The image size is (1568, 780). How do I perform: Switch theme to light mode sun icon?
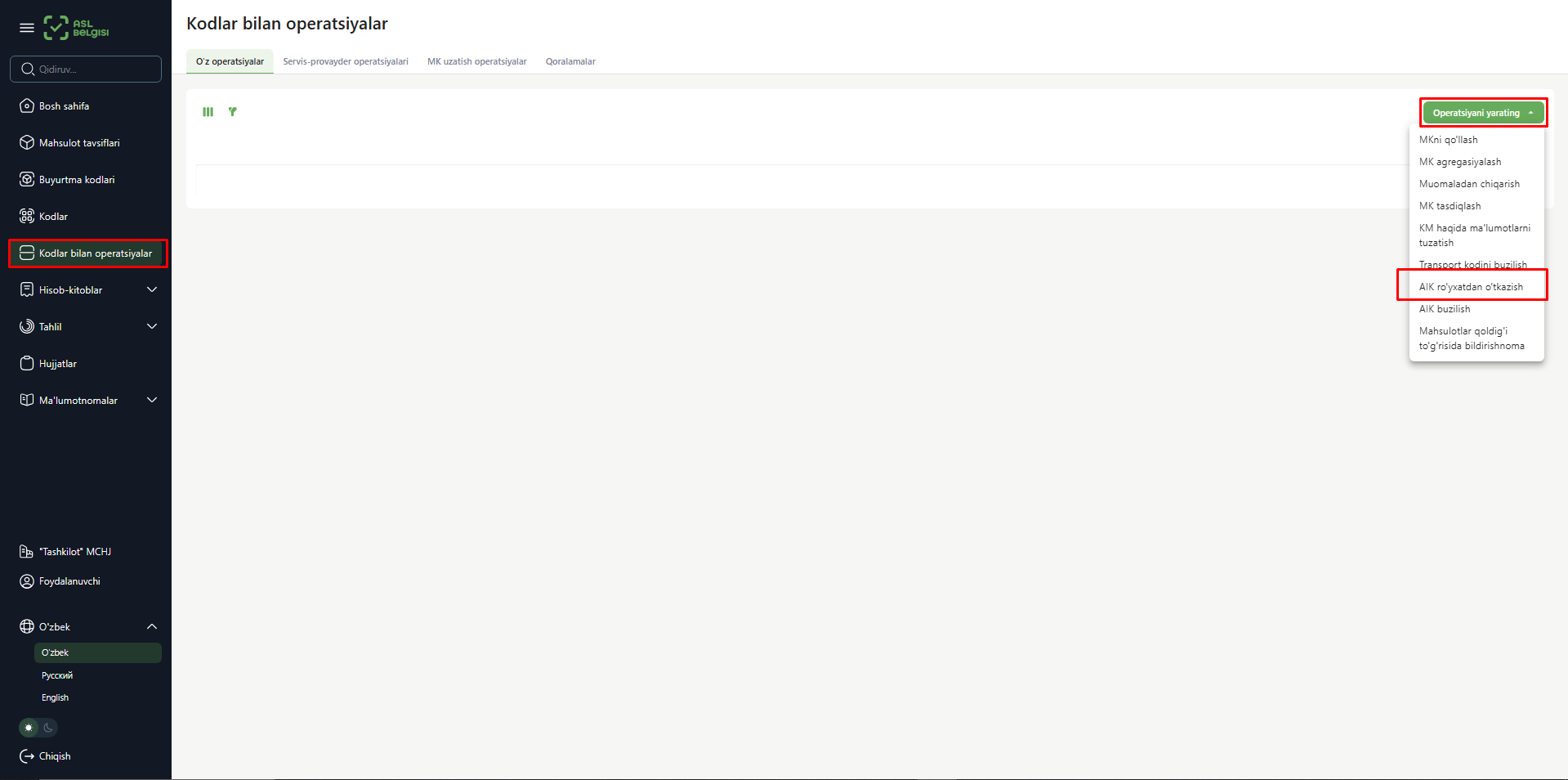(28, 728)
